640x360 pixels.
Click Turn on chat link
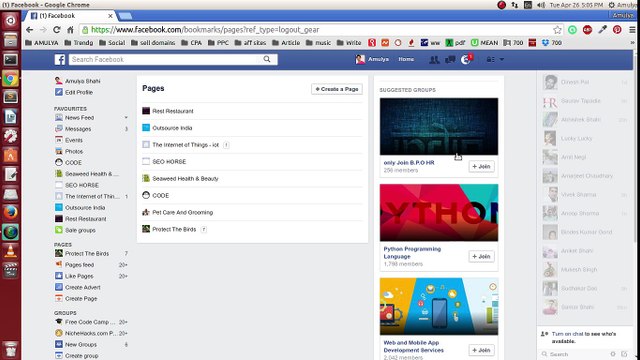(567, 334)
